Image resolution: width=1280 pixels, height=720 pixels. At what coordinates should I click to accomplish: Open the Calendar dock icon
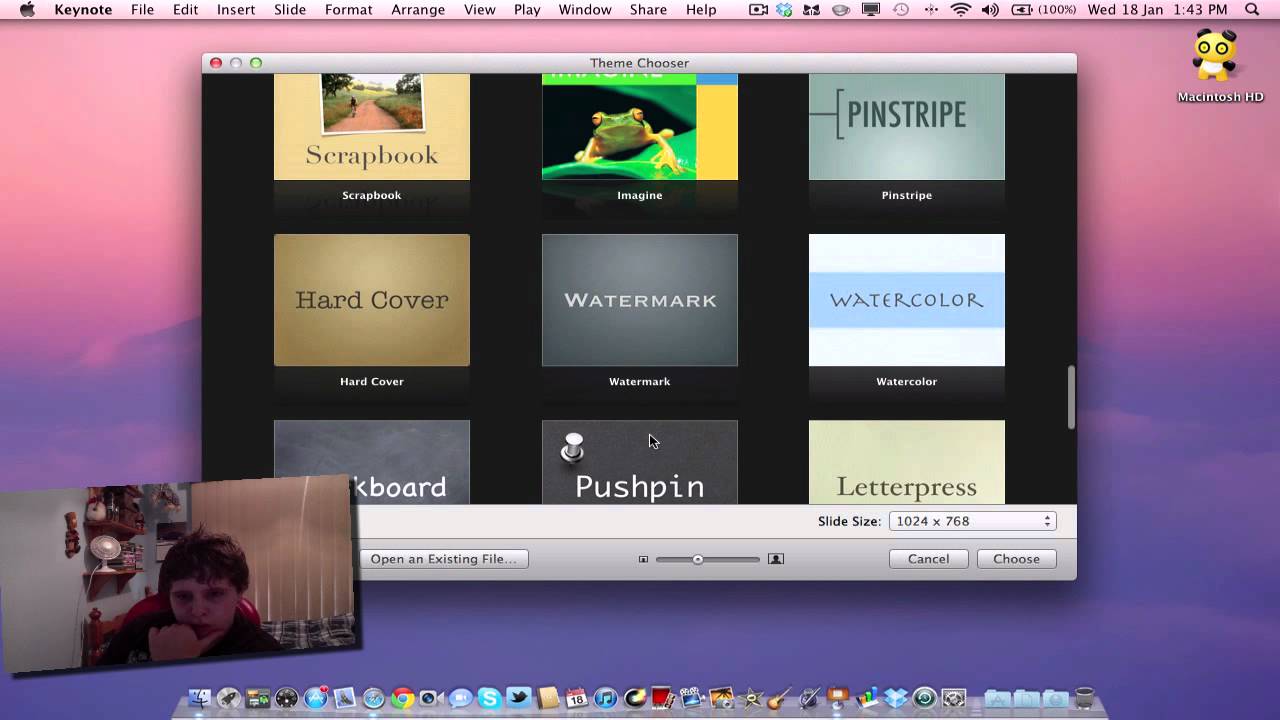tap(577, 698)
